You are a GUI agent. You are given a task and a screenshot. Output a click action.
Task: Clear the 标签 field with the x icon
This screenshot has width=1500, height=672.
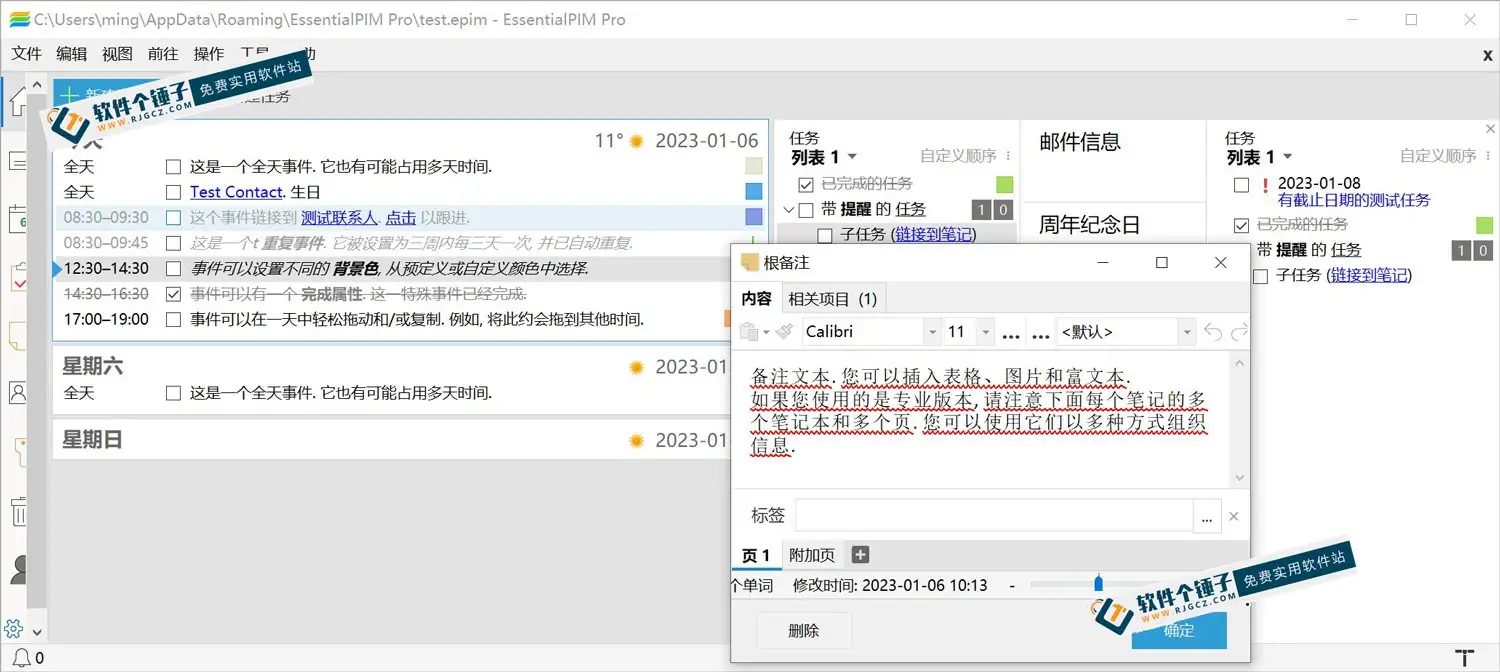(1233, 516)
